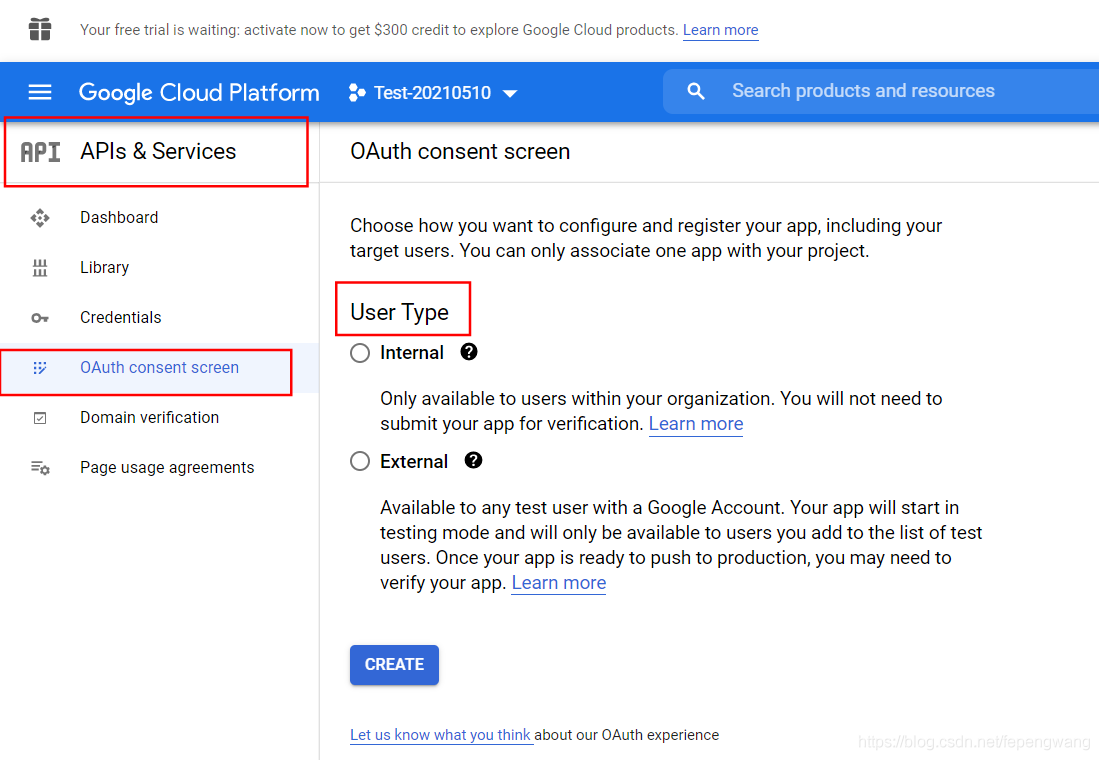The image size is (1099, 760).
Task: Click the CREATE button
Action: tap(394, 665)
